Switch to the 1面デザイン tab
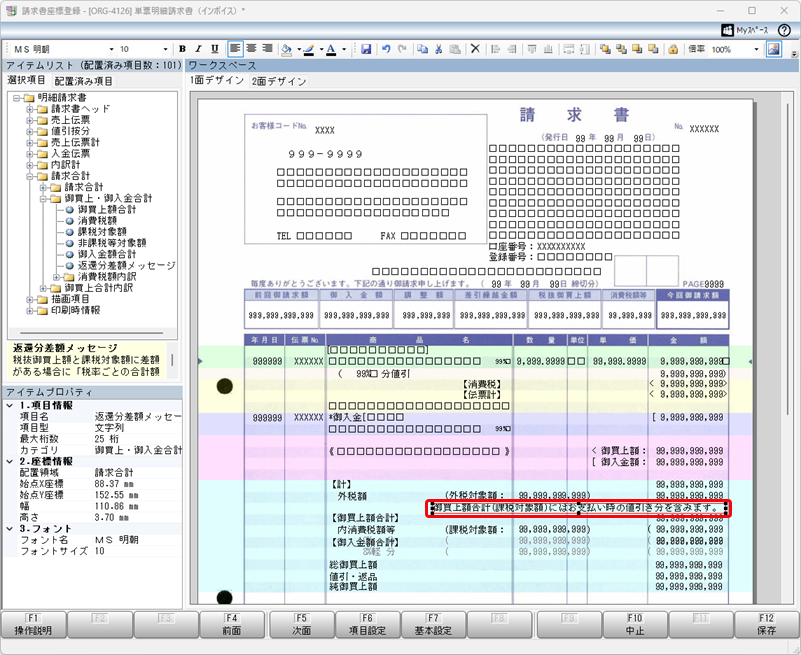Viewport: 801px width, 655px height. (217, 80)
